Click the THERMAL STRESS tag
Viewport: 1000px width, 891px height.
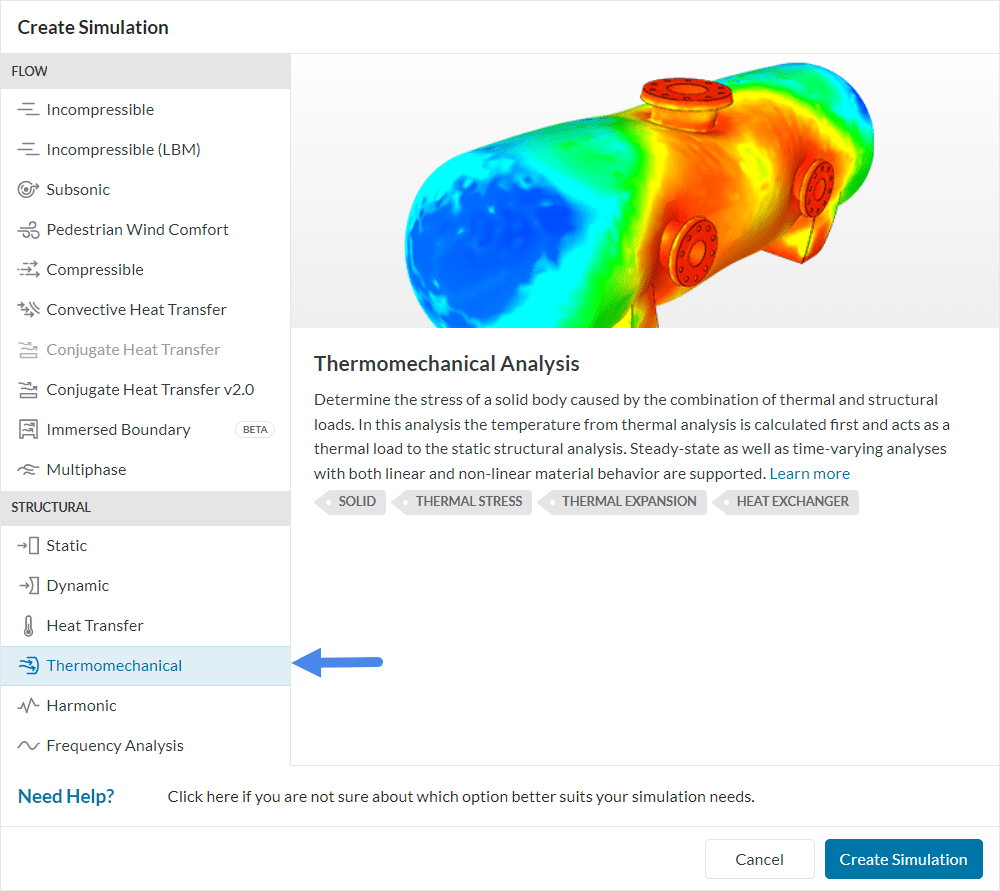pyautogui.click(x=468, y=502)
